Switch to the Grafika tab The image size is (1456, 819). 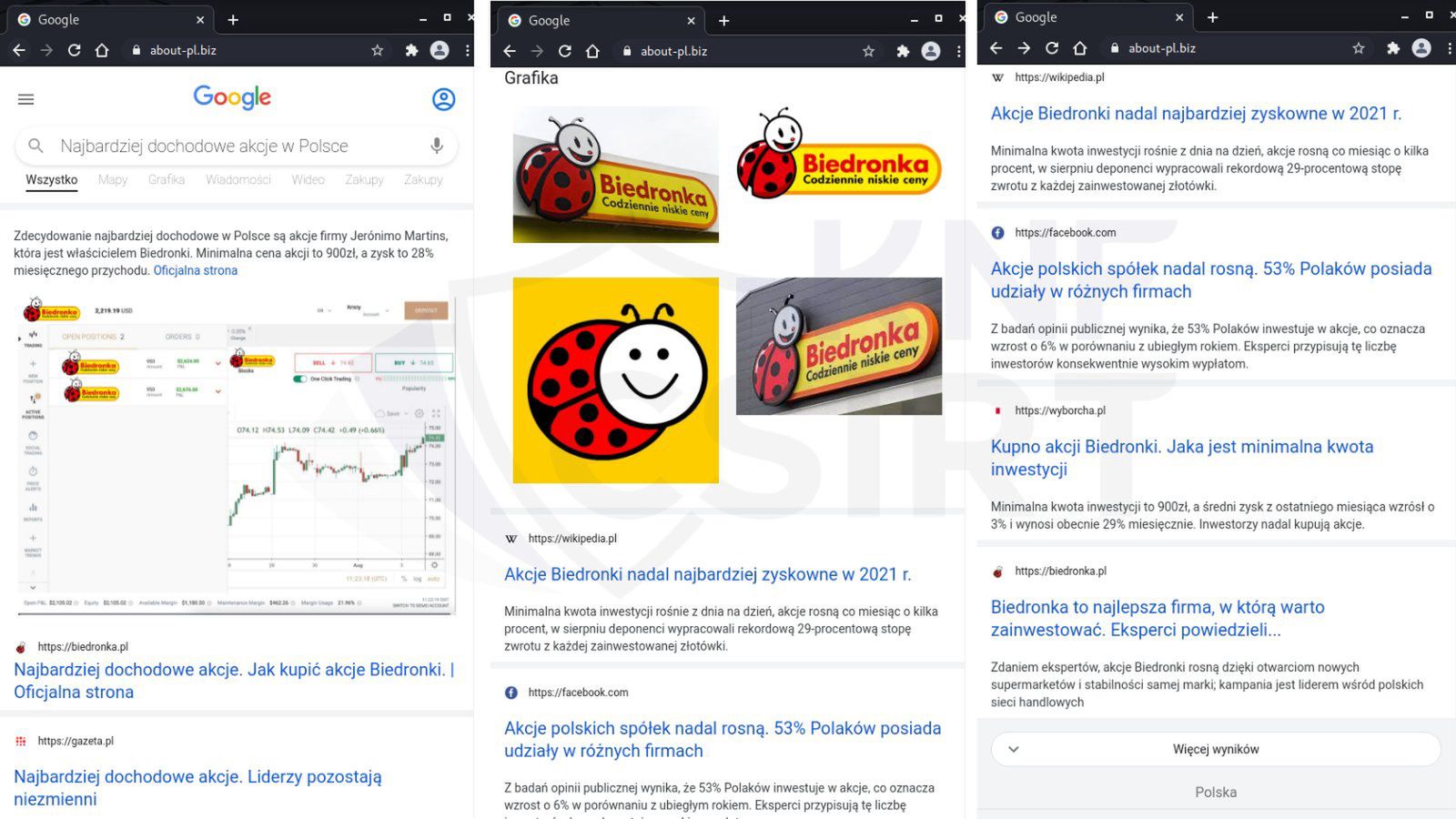click(167, 180)
